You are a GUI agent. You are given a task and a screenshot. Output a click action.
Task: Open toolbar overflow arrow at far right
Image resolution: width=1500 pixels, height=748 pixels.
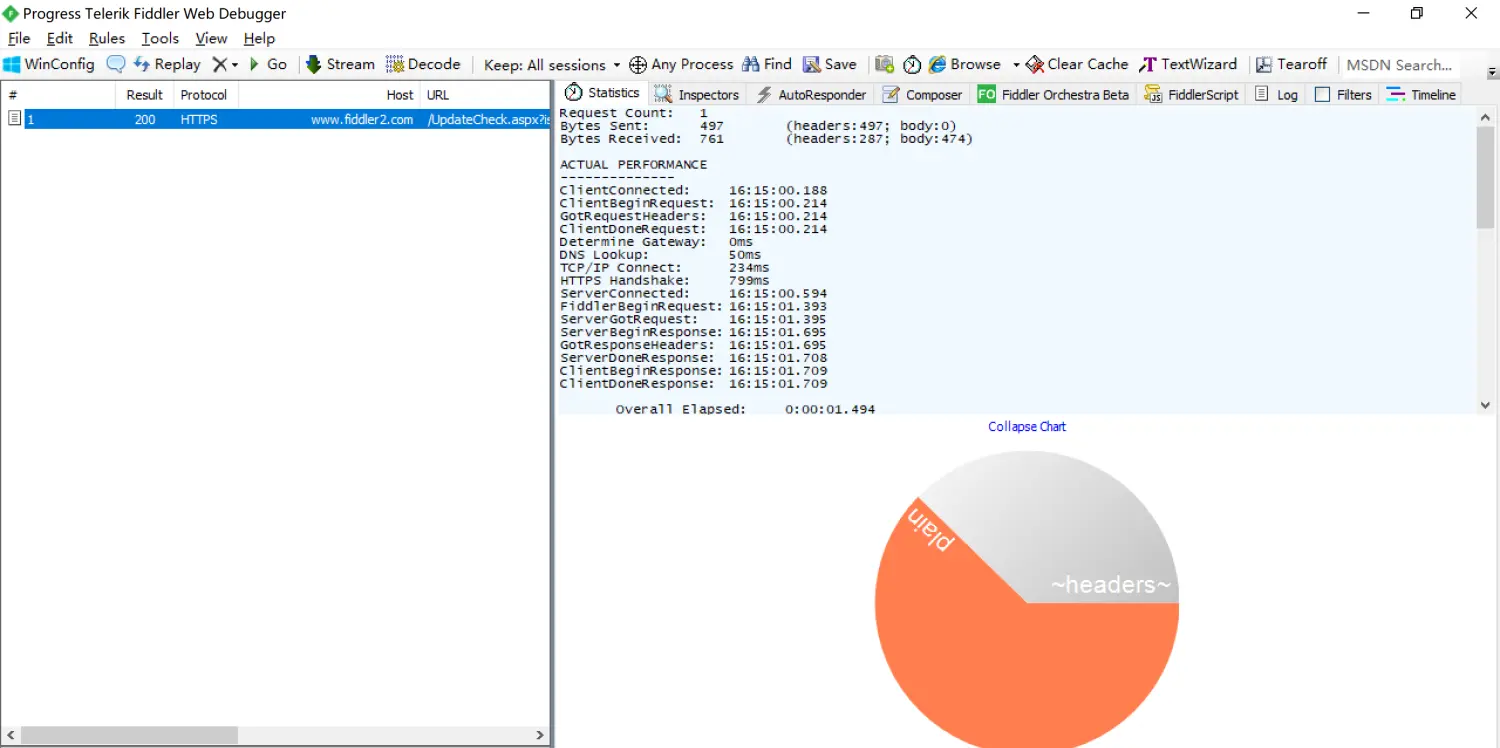(1492, 72)
